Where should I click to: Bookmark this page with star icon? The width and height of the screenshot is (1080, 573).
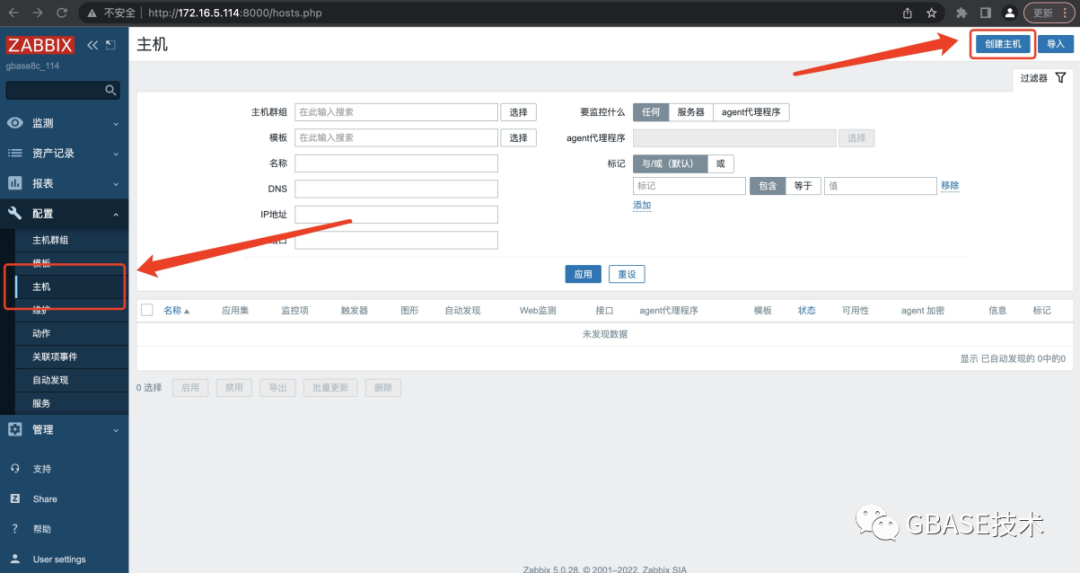pyautogui.click(x=931, y=13)
